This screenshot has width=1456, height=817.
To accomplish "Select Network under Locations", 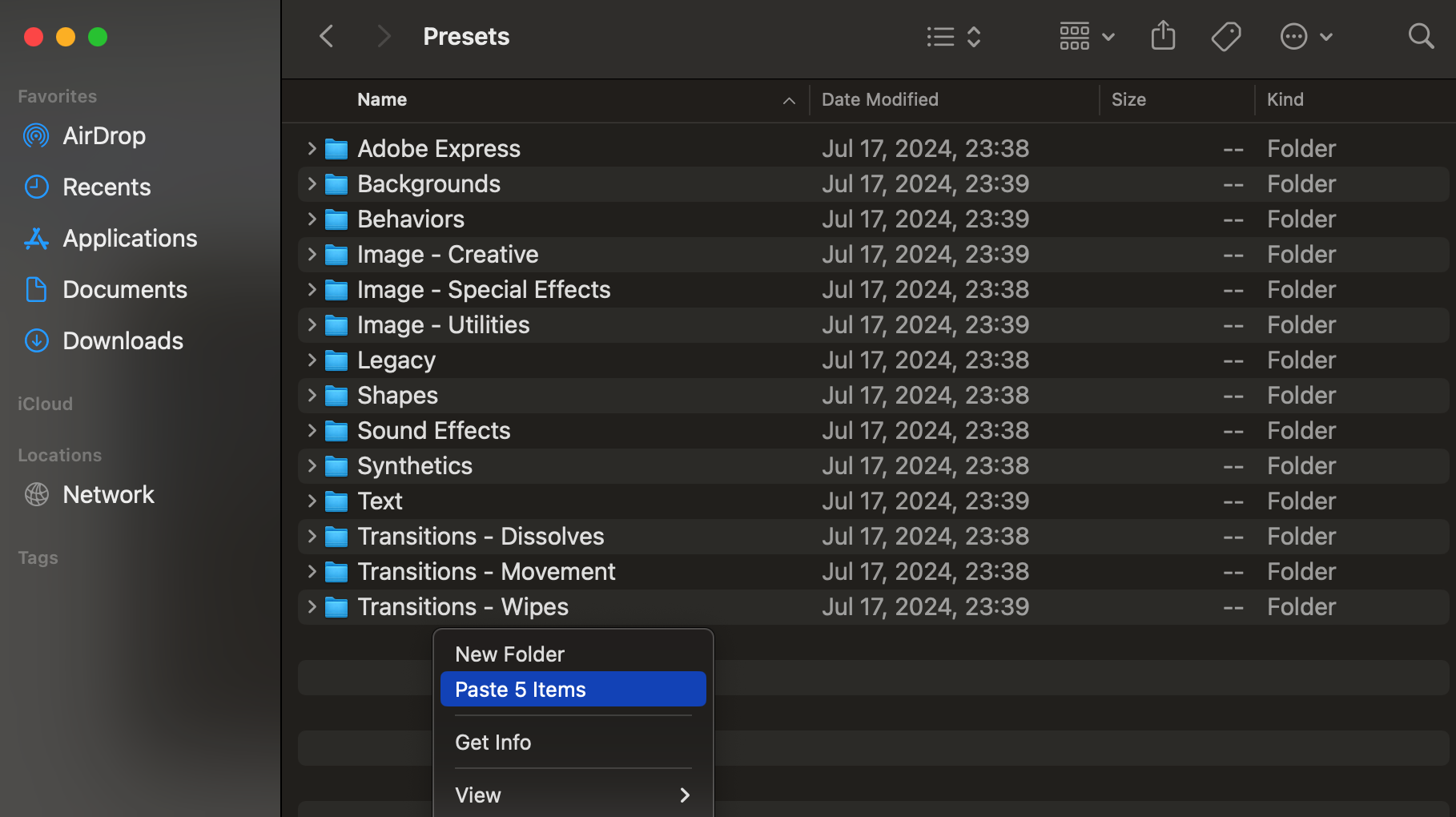I will click(108, 495).
